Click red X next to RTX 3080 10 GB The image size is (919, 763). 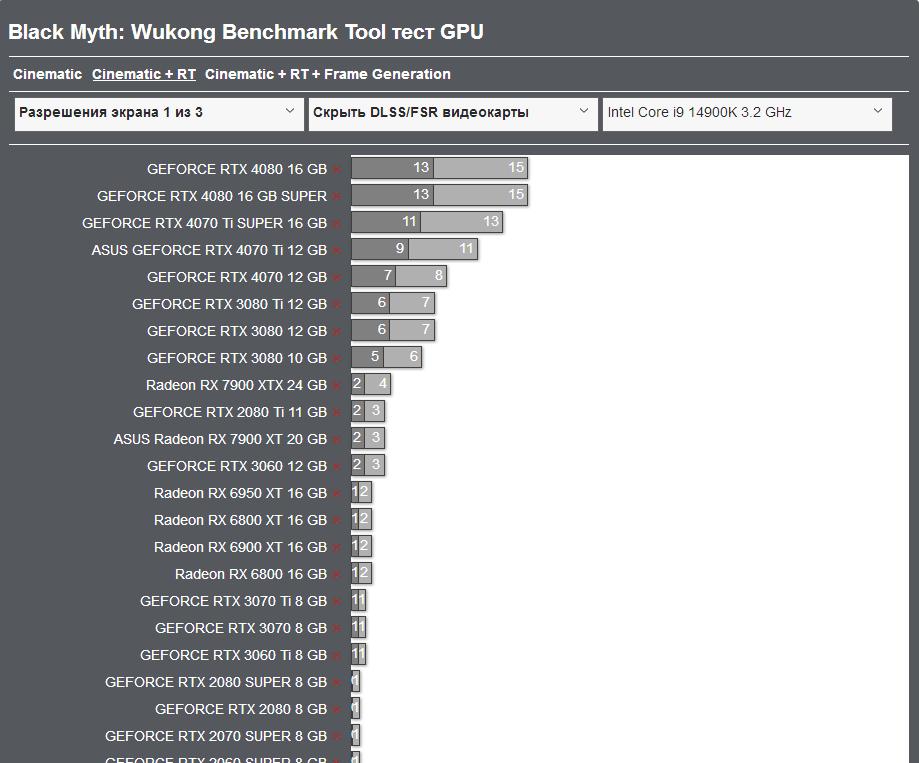point(336,358)
